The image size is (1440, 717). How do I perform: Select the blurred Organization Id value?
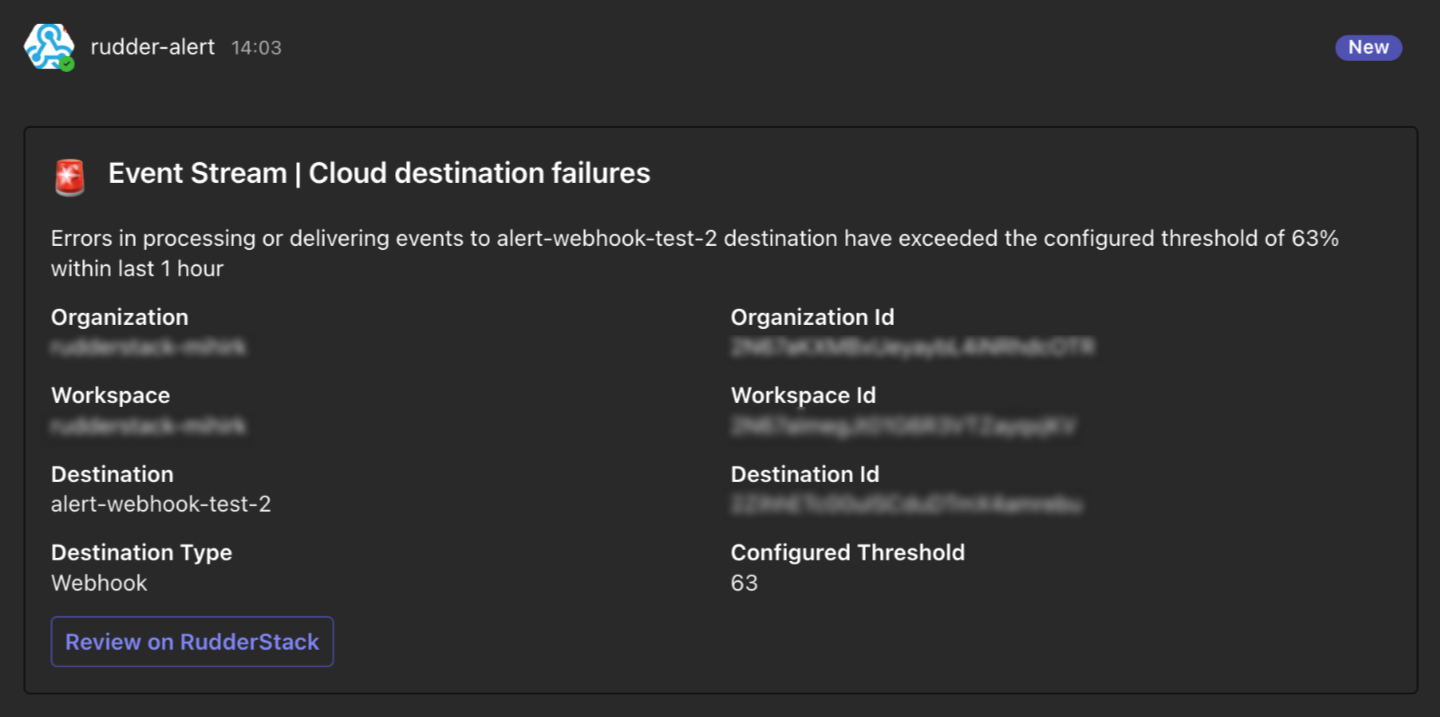pos(913,347)
